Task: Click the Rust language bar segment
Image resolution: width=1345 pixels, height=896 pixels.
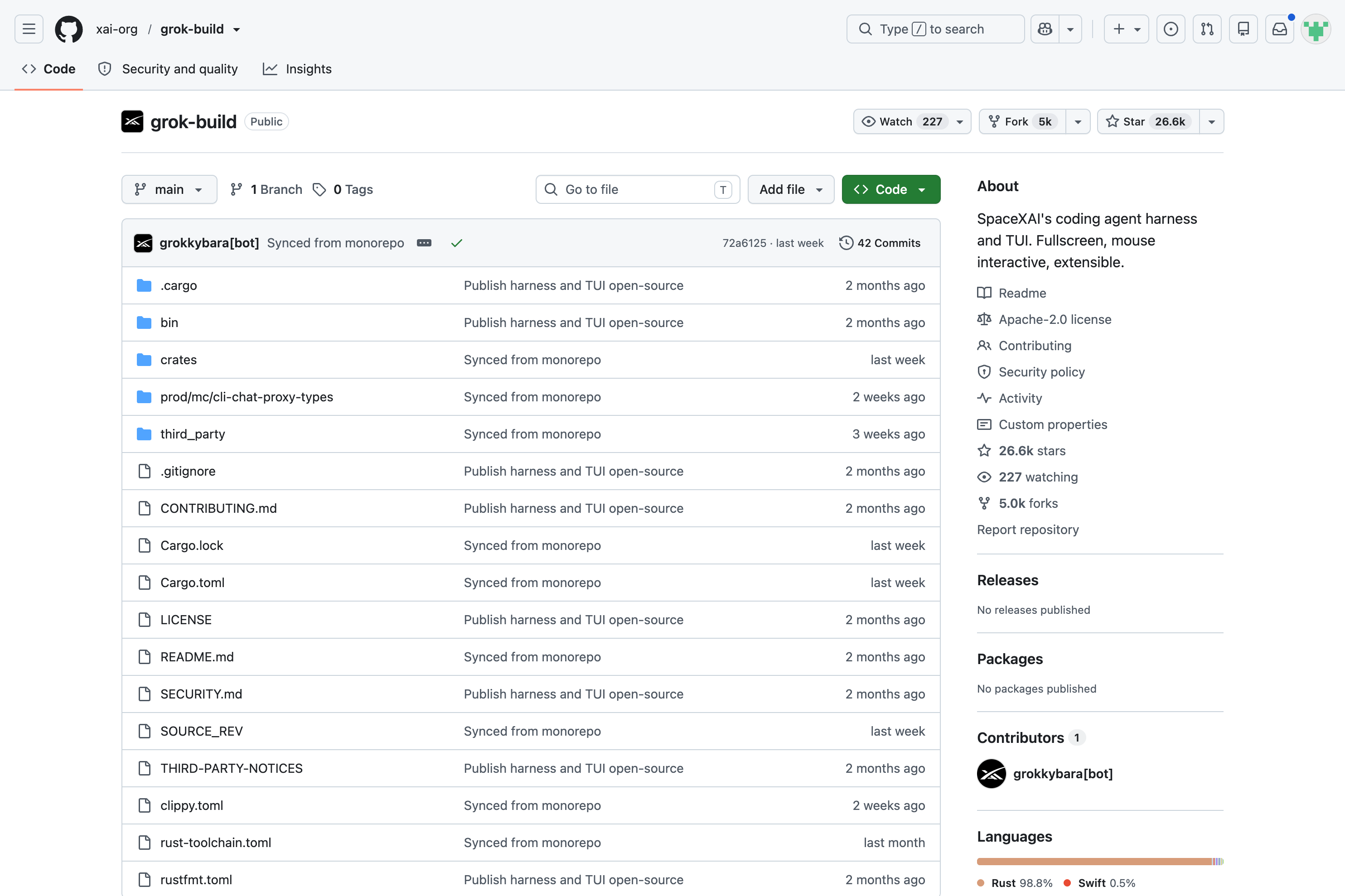Action: (1094, 862)
